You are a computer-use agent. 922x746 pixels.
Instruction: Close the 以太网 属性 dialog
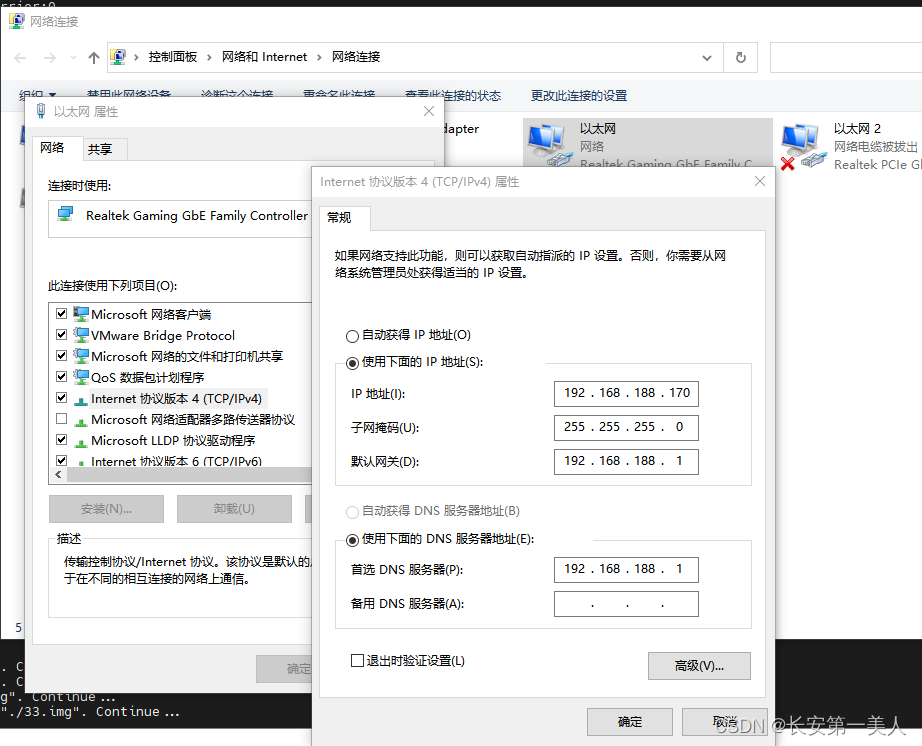[429, 111]
